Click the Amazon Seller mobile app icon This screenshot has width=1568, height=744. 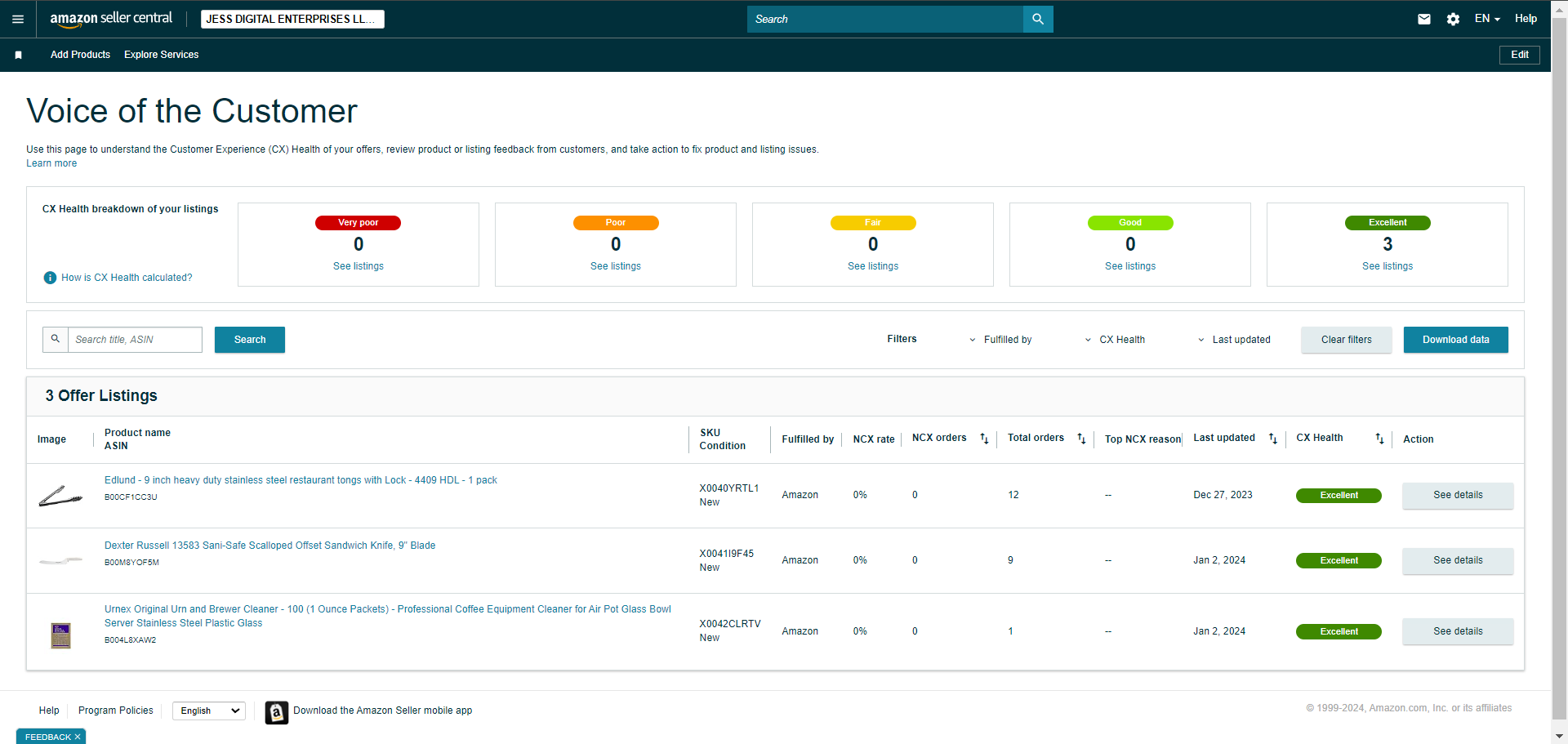tap(277, 712)
